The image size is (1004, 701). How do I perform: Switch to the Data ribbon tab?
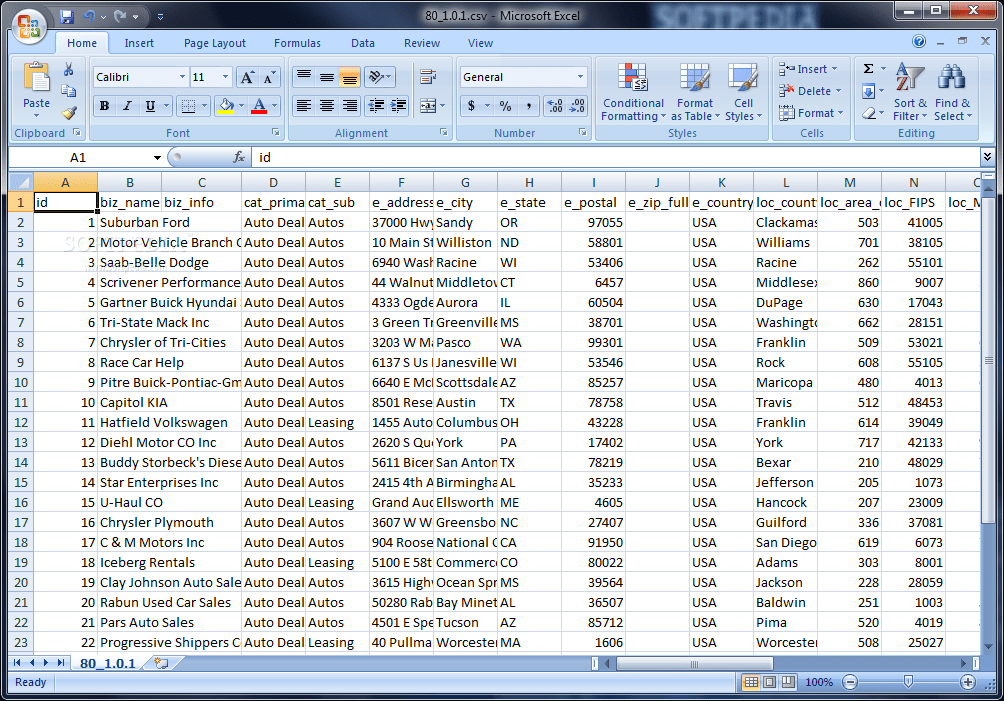pos(361,43)
